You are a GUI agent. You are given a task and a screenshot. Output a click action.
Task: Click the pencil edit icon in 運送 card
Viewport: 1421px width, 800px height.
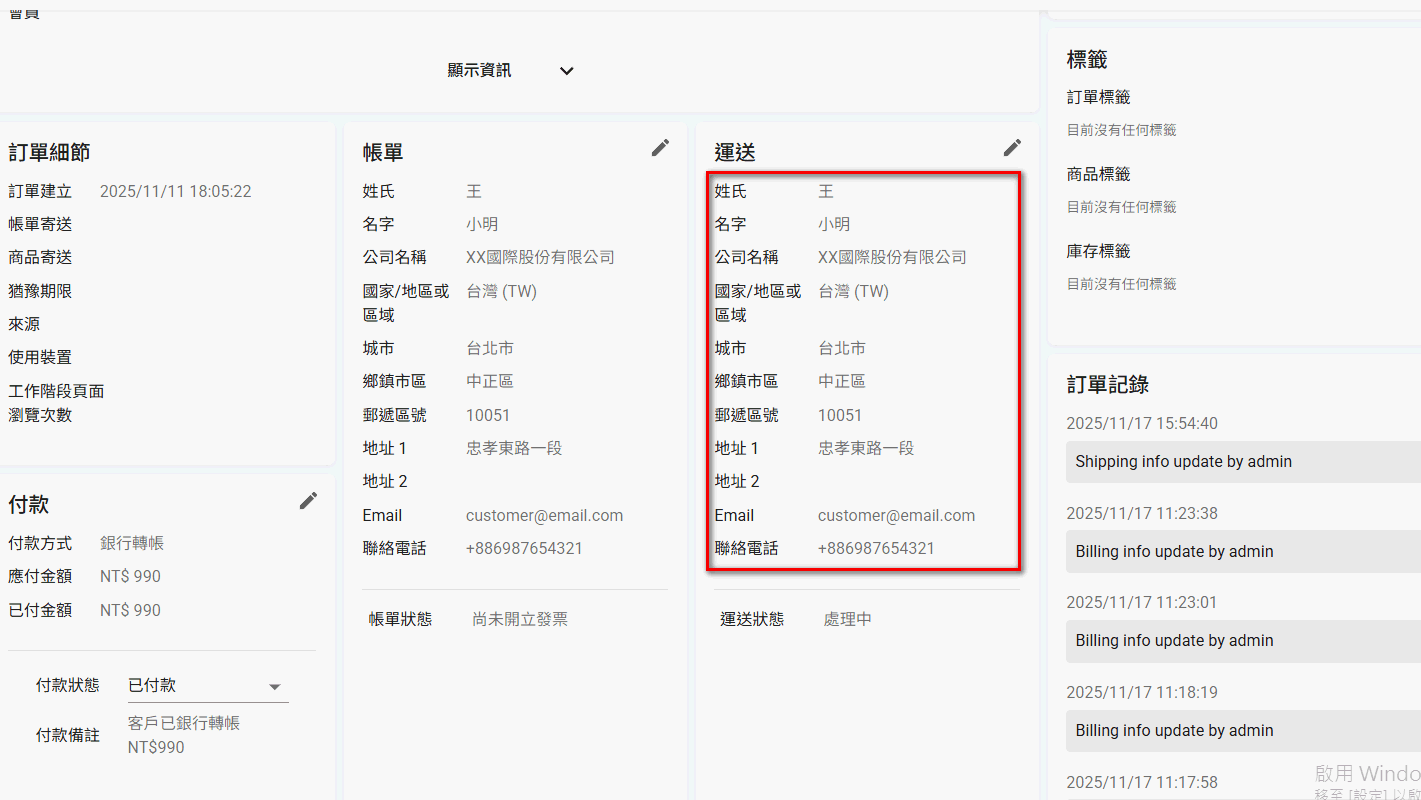pos(1012,148)
